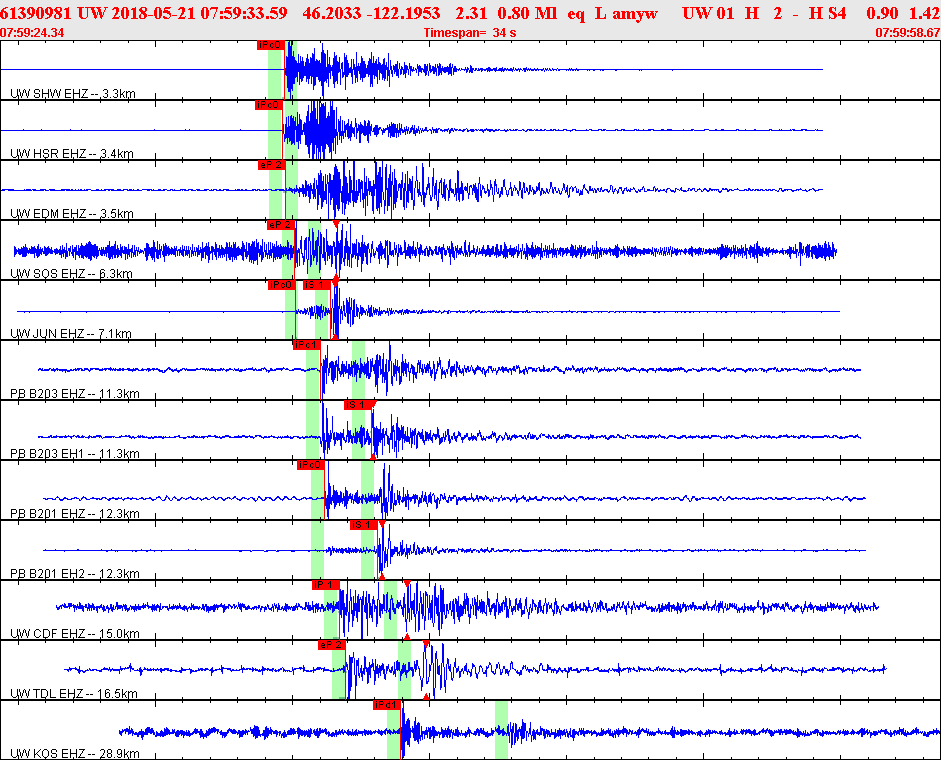Select the PB B201 EHZ -- 12.3km label

click(x=75, y=514)
